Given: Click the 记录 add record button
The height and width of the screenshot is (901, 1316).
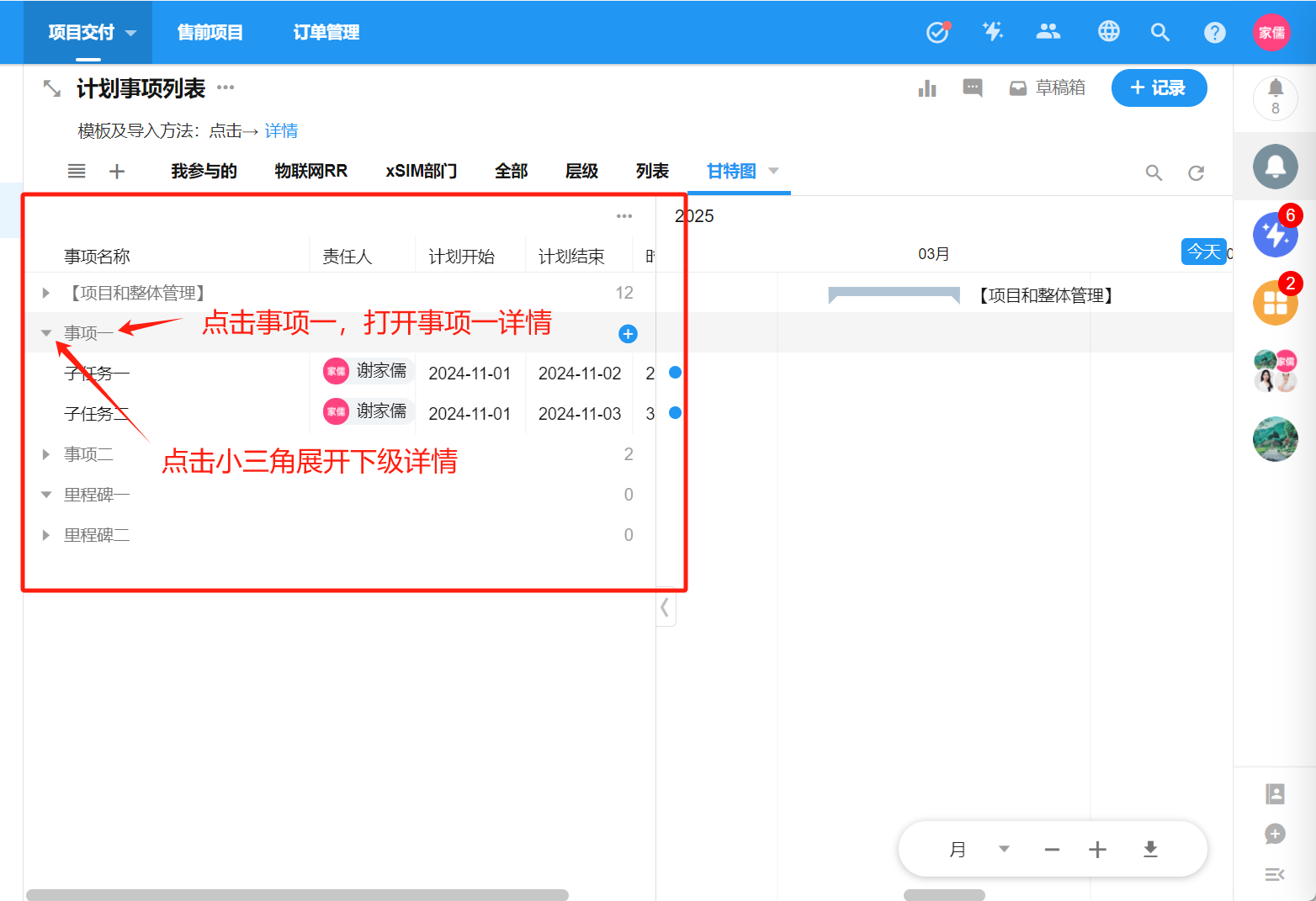Looking at the screenshot, I should [1159, 88].
